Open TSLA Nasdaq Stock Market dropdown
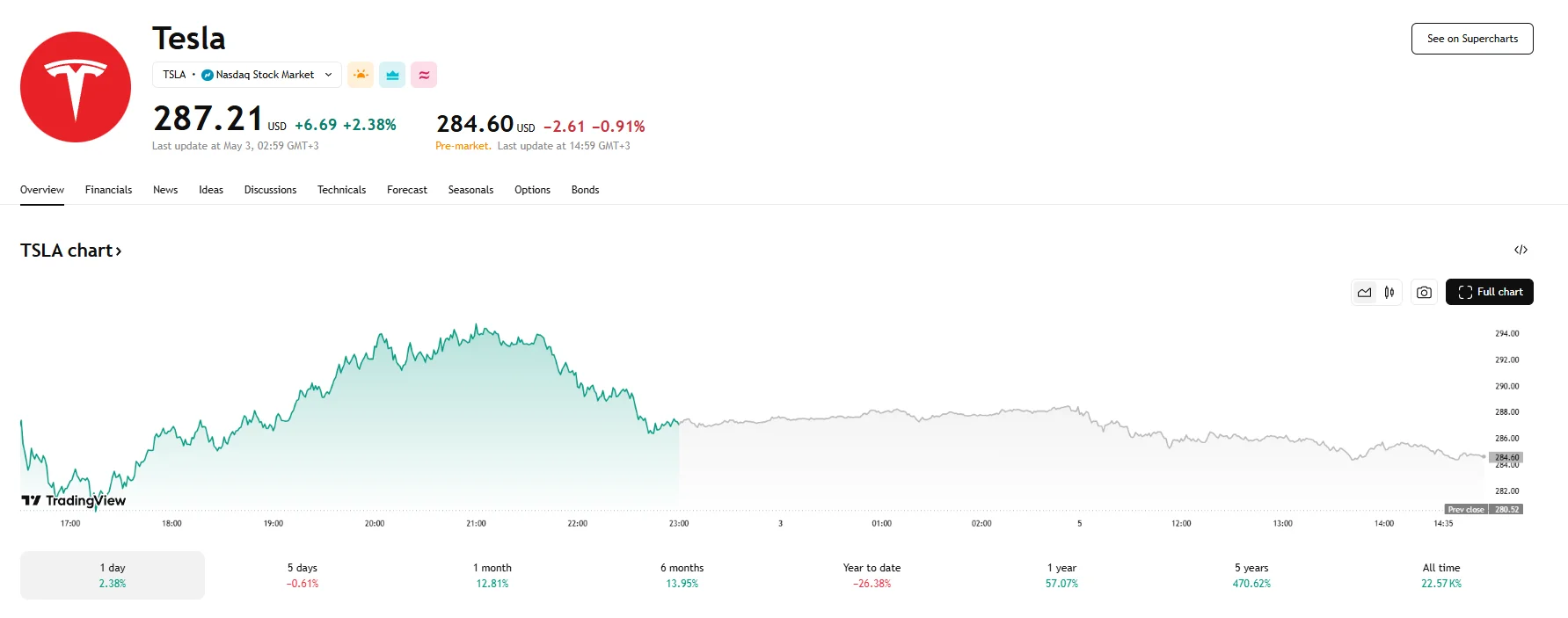 pos(247,75)
